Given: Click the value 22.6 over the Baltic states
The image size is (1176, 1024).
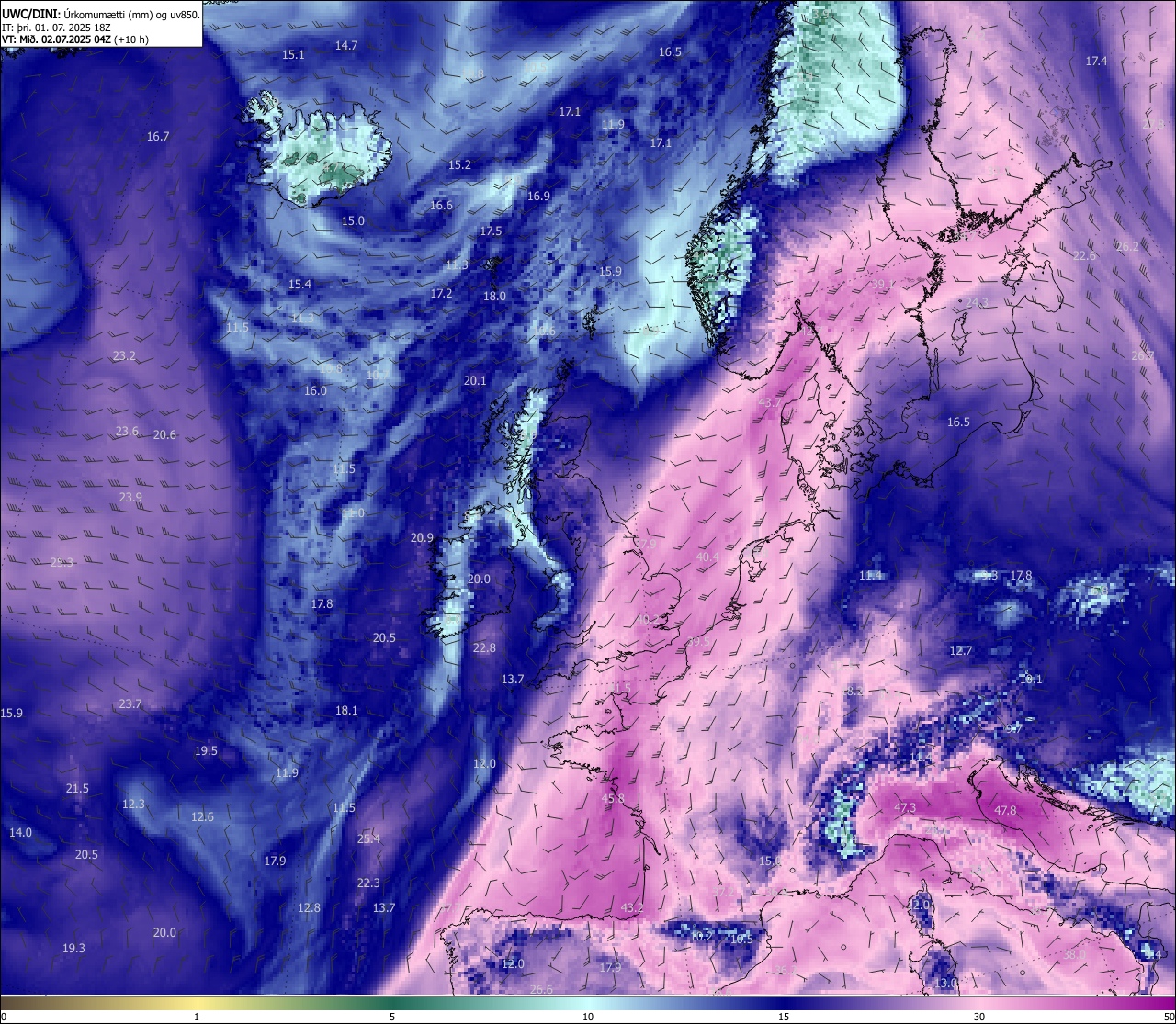Looking at the screenshot, I should (1084, 256).
